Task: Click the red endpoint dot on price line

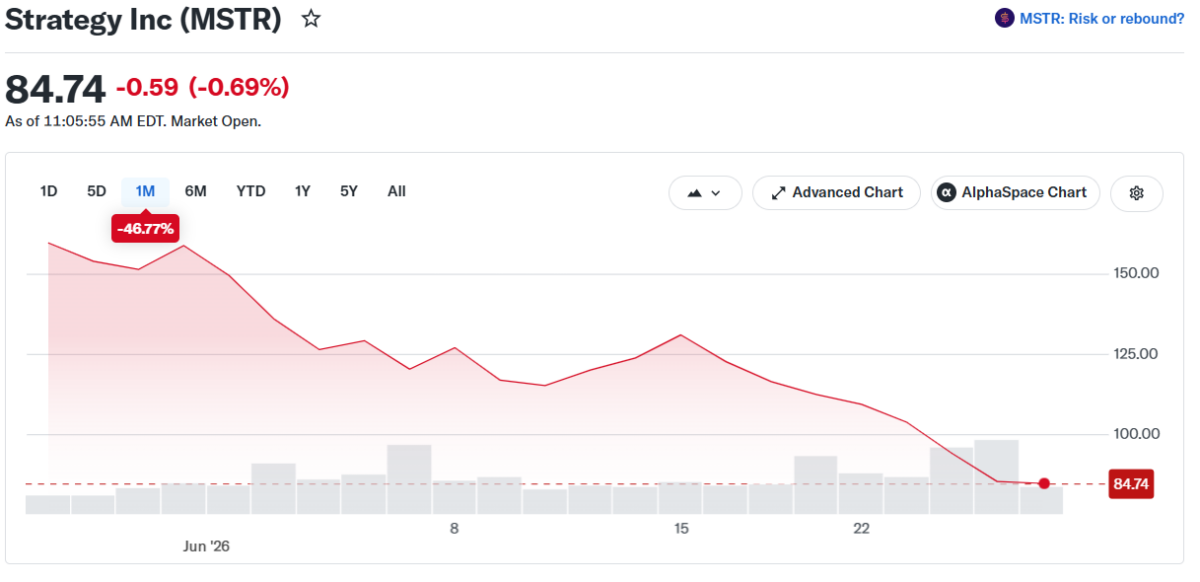Action: coord(1044,484)
